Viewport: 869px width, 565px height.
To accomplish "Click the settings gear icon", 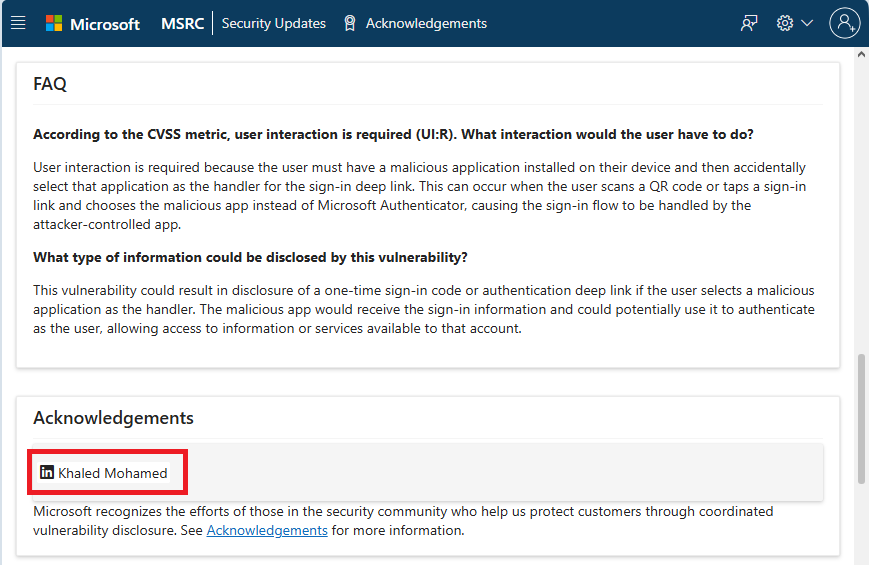I will [x=785, y=23].
